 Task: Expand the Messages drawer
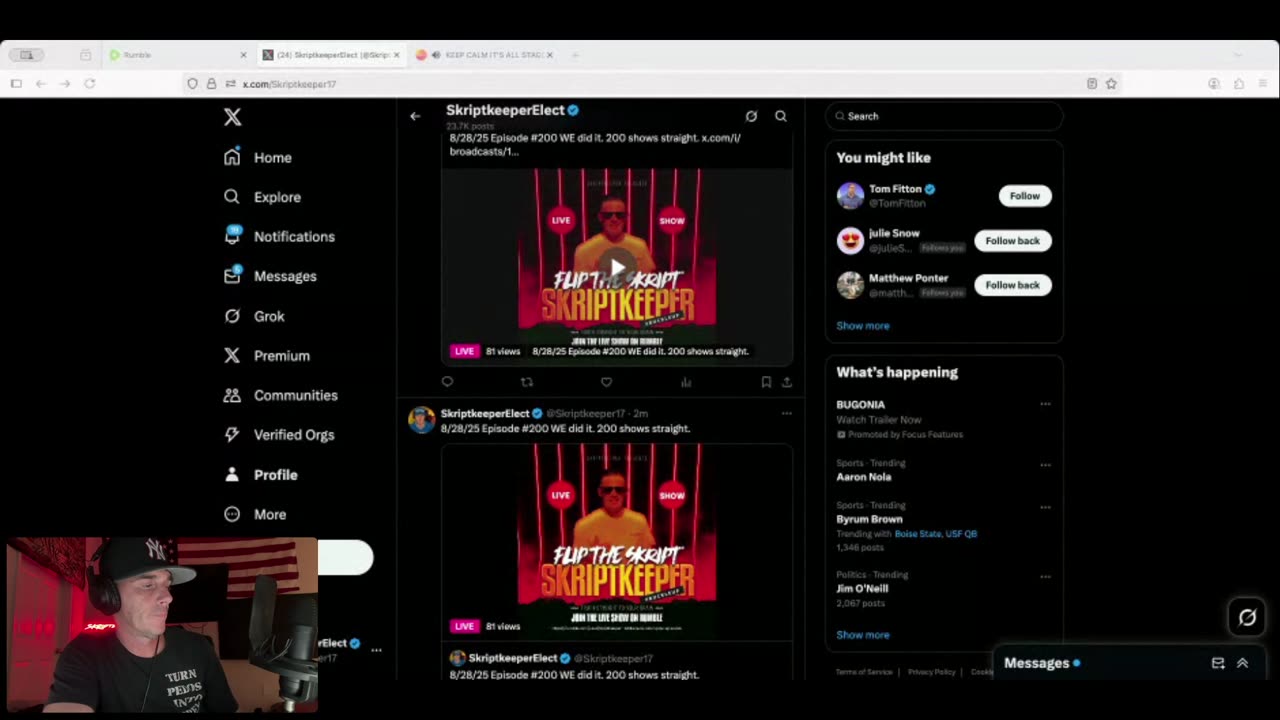pos(1242,663)
